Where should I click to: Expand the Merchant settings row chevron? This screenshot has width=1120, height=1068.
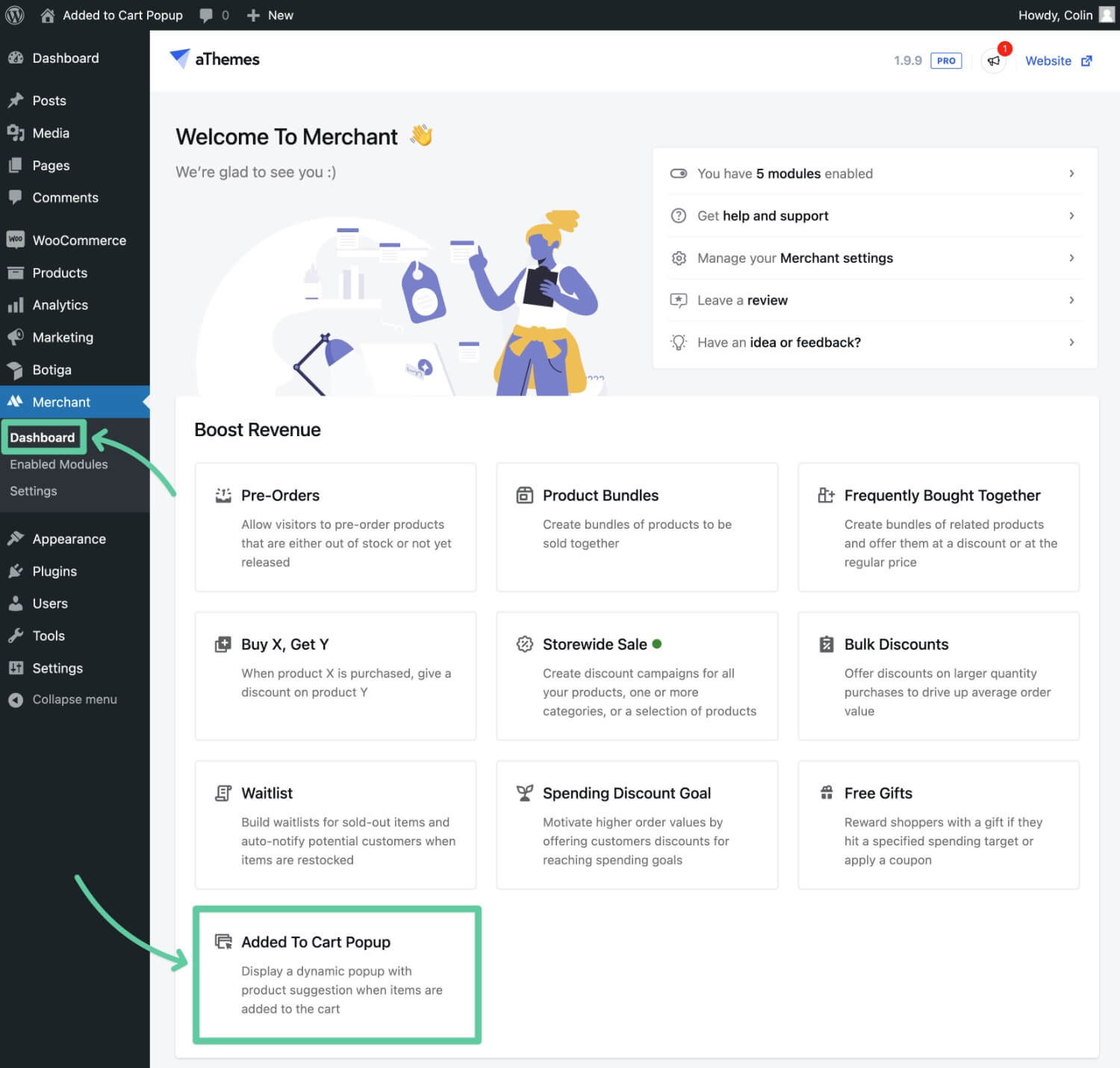click(x=1071, y=258)
